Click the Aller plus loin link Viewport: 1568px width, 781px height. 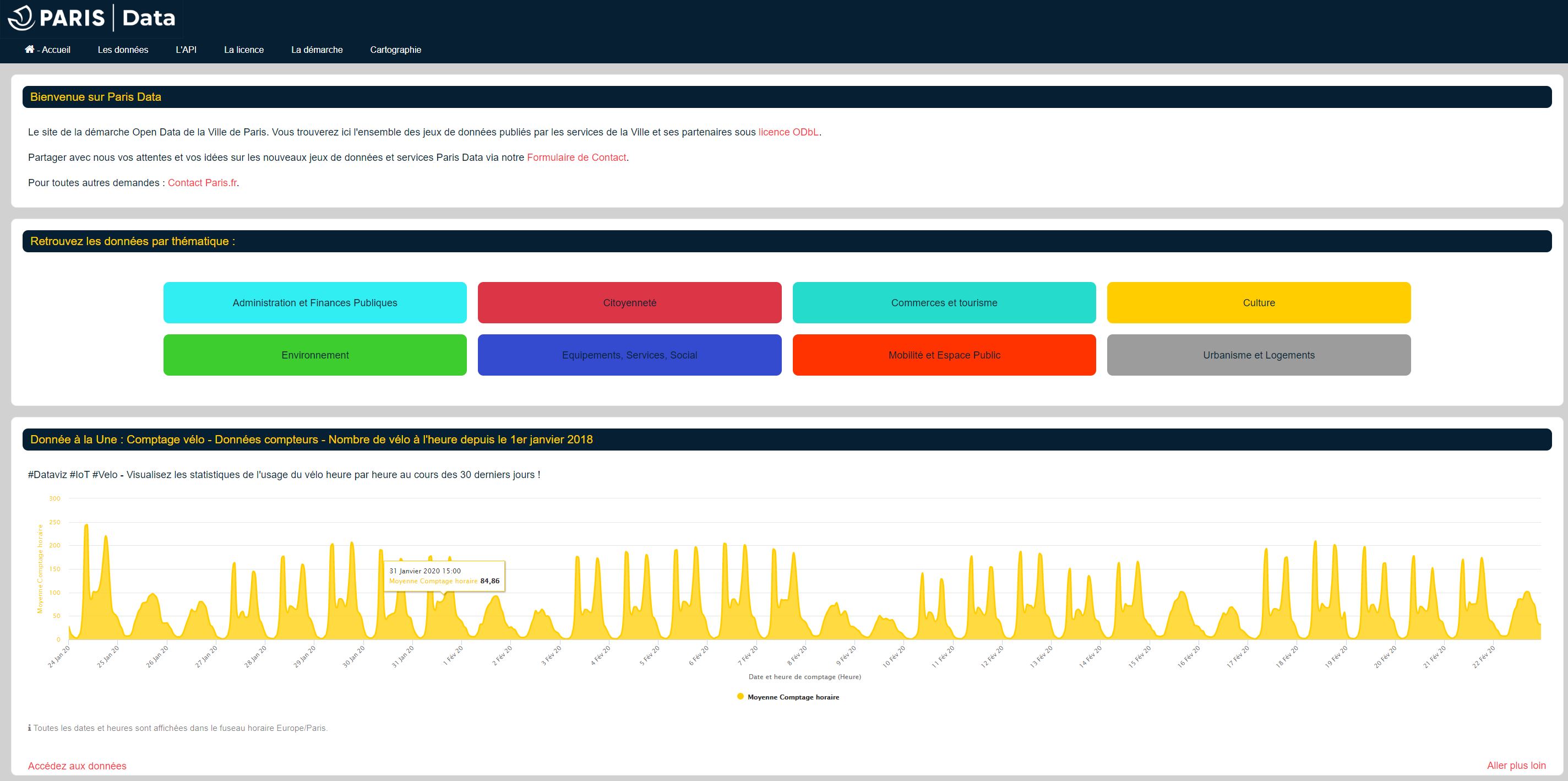pos(1516,766)
